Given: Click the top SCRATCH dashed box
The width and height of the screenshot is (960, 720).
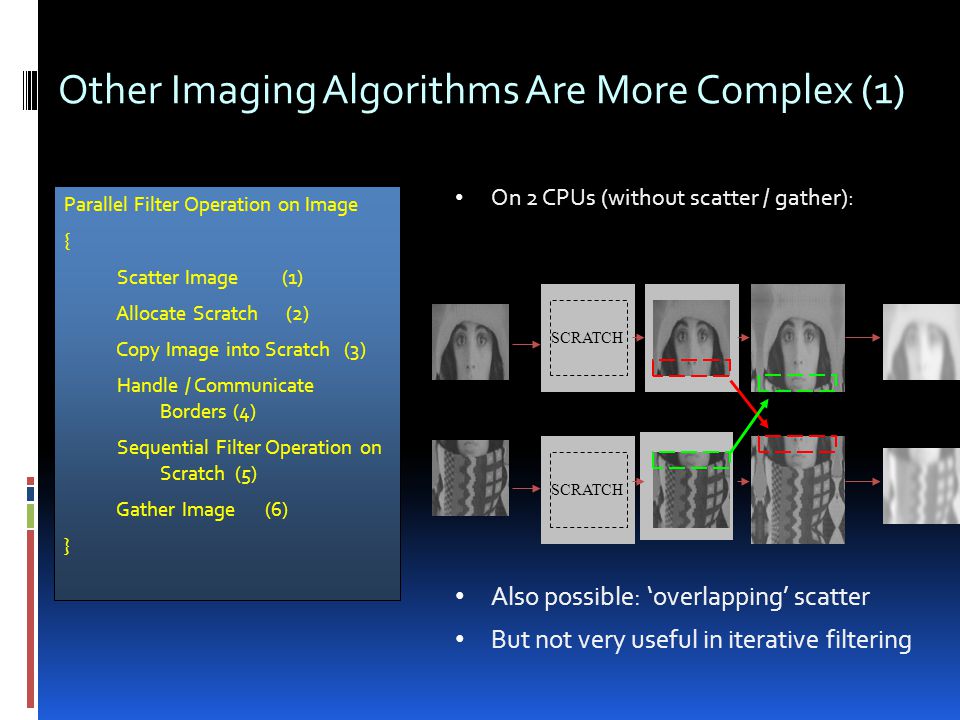Looking at the screenshot, I should (588, 337).
